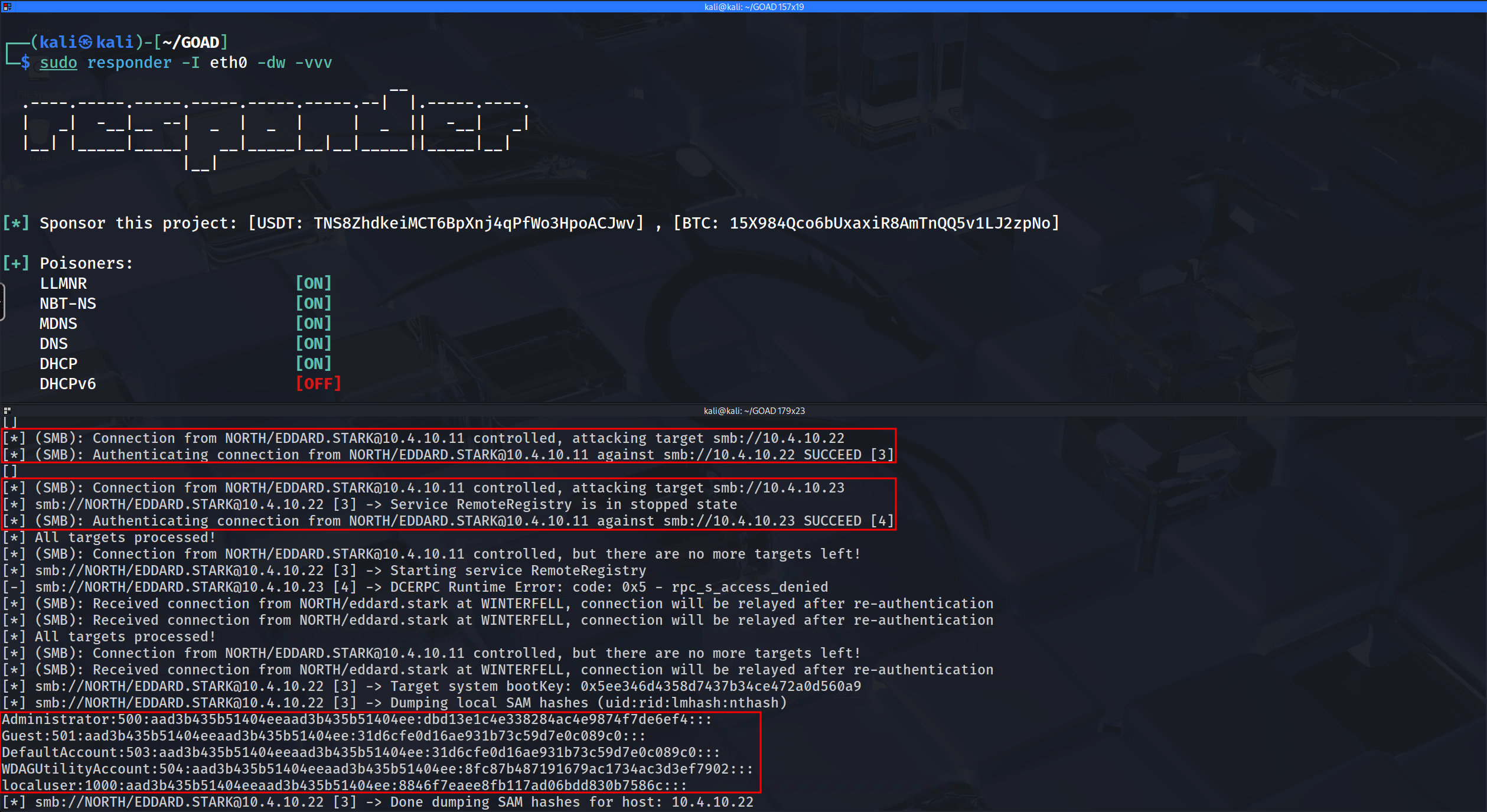Click the [ON] status next to LLMNR
This screenshot has height=812, width=1487.
pos(314,283)
